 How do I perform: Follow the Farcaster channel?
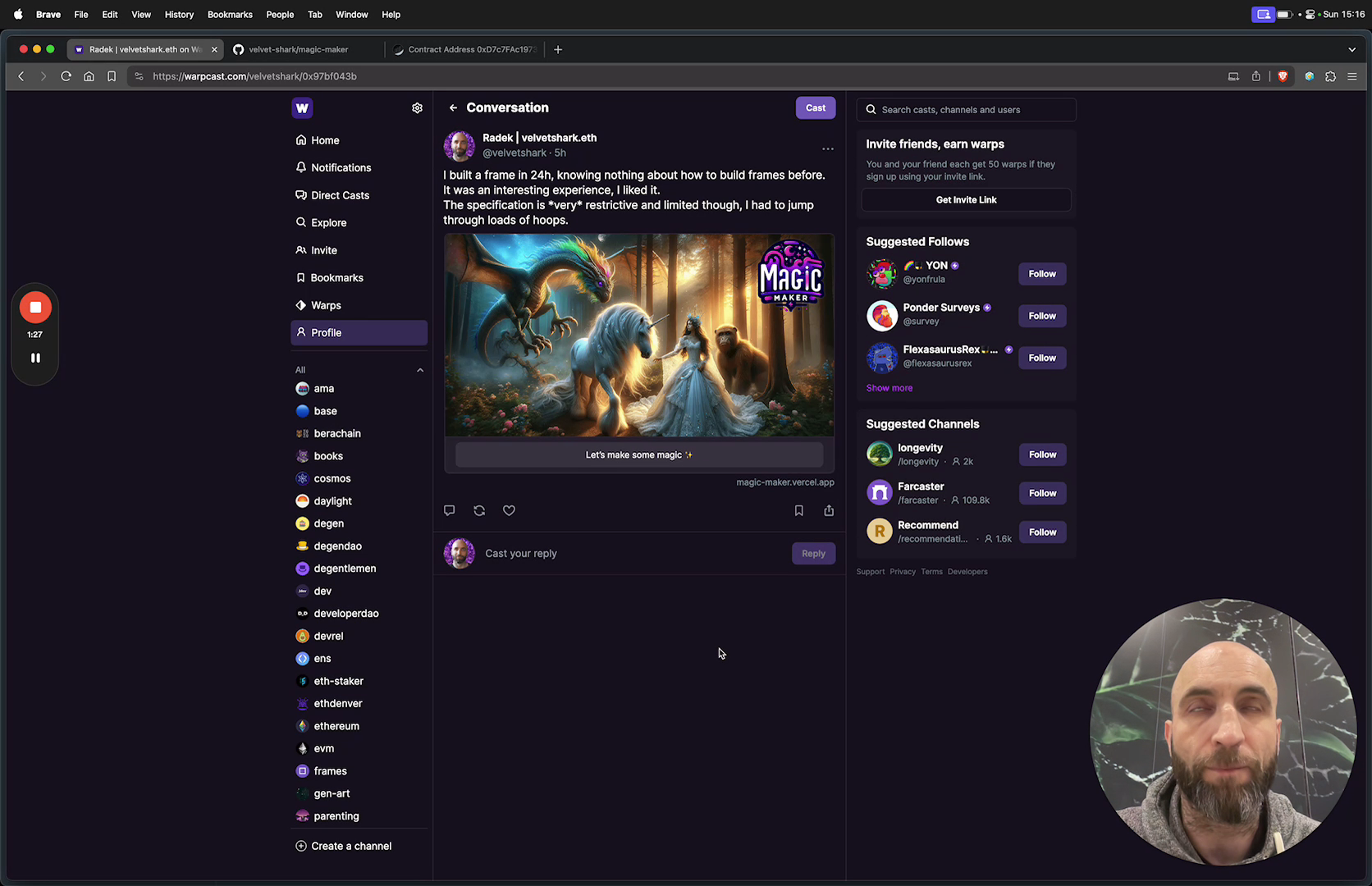click(x=1042, y=493)
